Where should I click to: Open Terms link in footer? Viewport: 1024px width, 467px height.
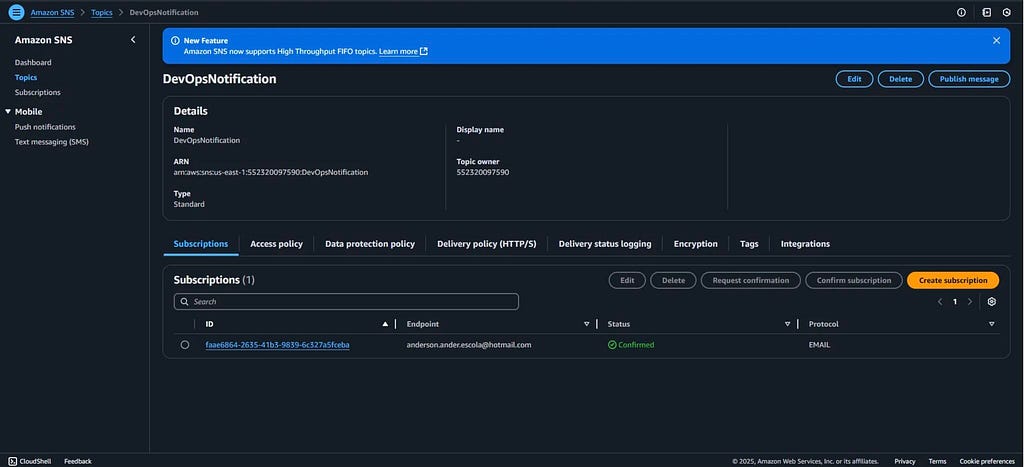click(x=937, y=461)
